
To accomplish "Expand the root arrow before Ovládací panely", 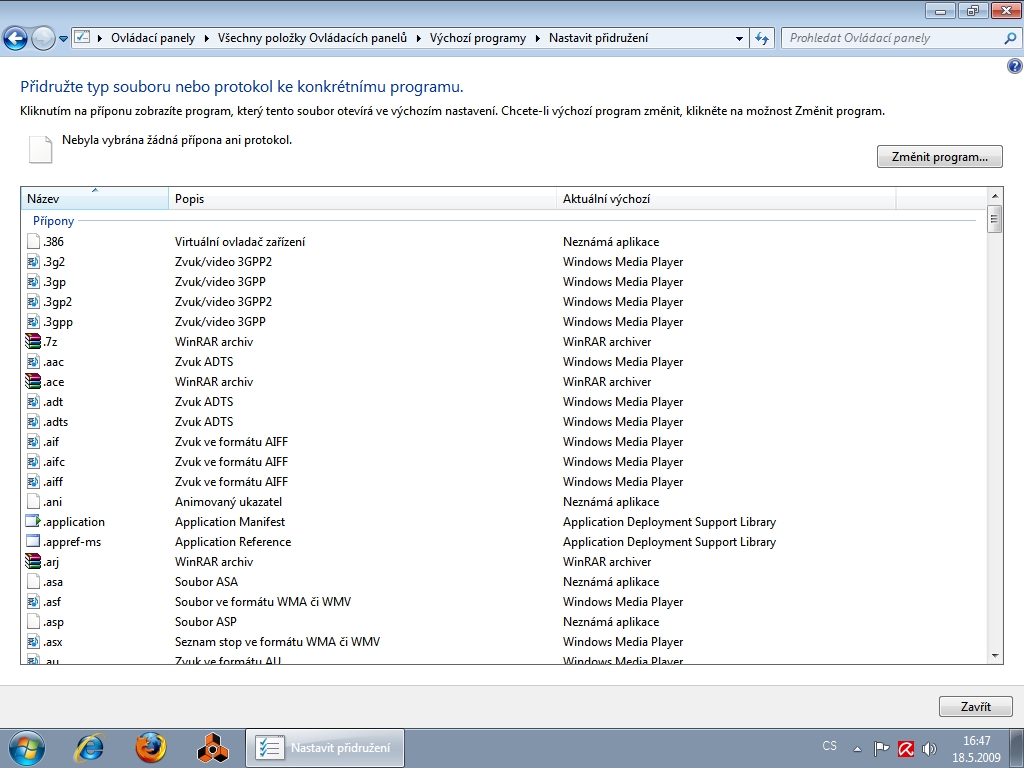I will (x=100, y=39).
